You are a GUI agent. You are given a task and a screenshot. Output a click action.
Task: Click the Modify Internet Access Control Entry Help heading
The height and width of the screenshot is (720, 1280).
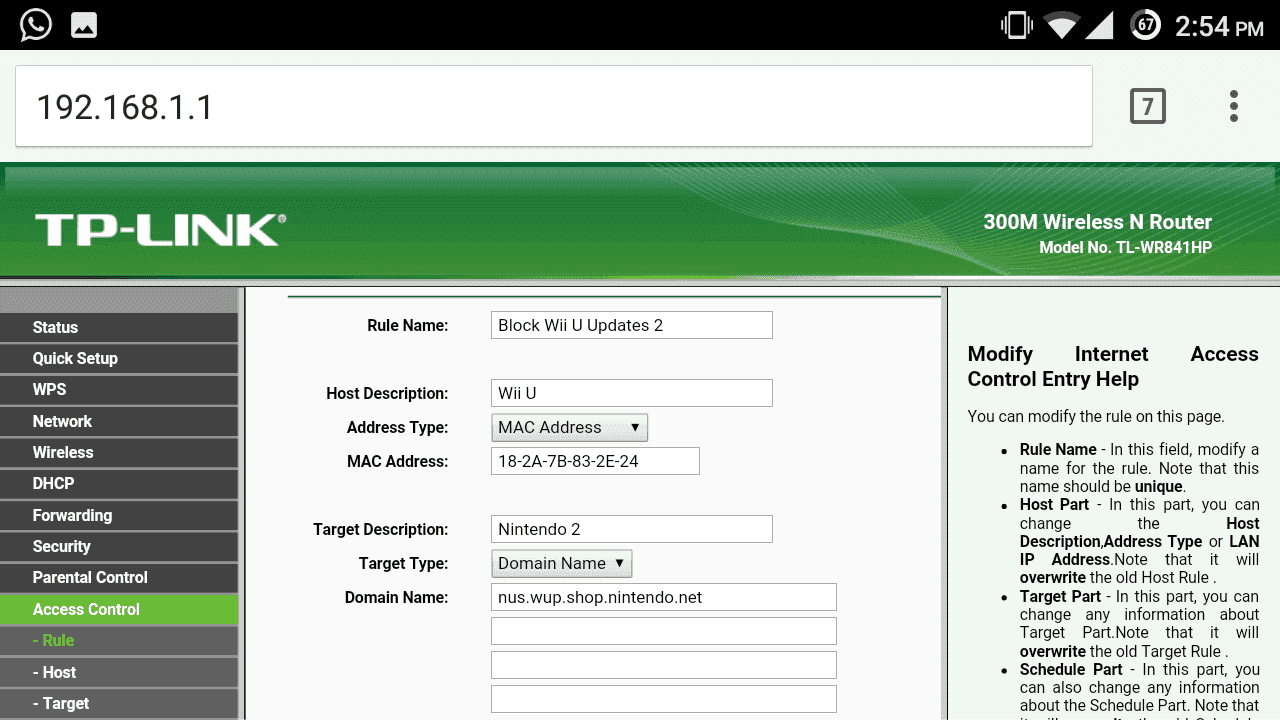(1113, 366)
